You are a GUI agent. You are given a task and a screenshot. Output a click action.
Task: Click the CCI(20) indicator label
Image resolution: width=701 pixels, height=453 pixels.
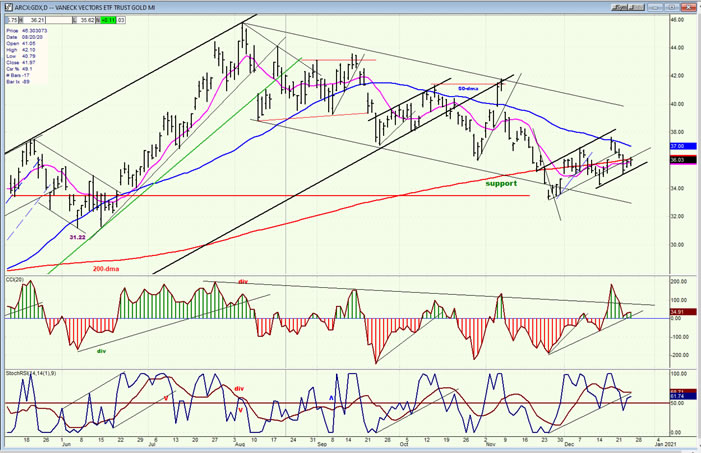tap(13, 279)
